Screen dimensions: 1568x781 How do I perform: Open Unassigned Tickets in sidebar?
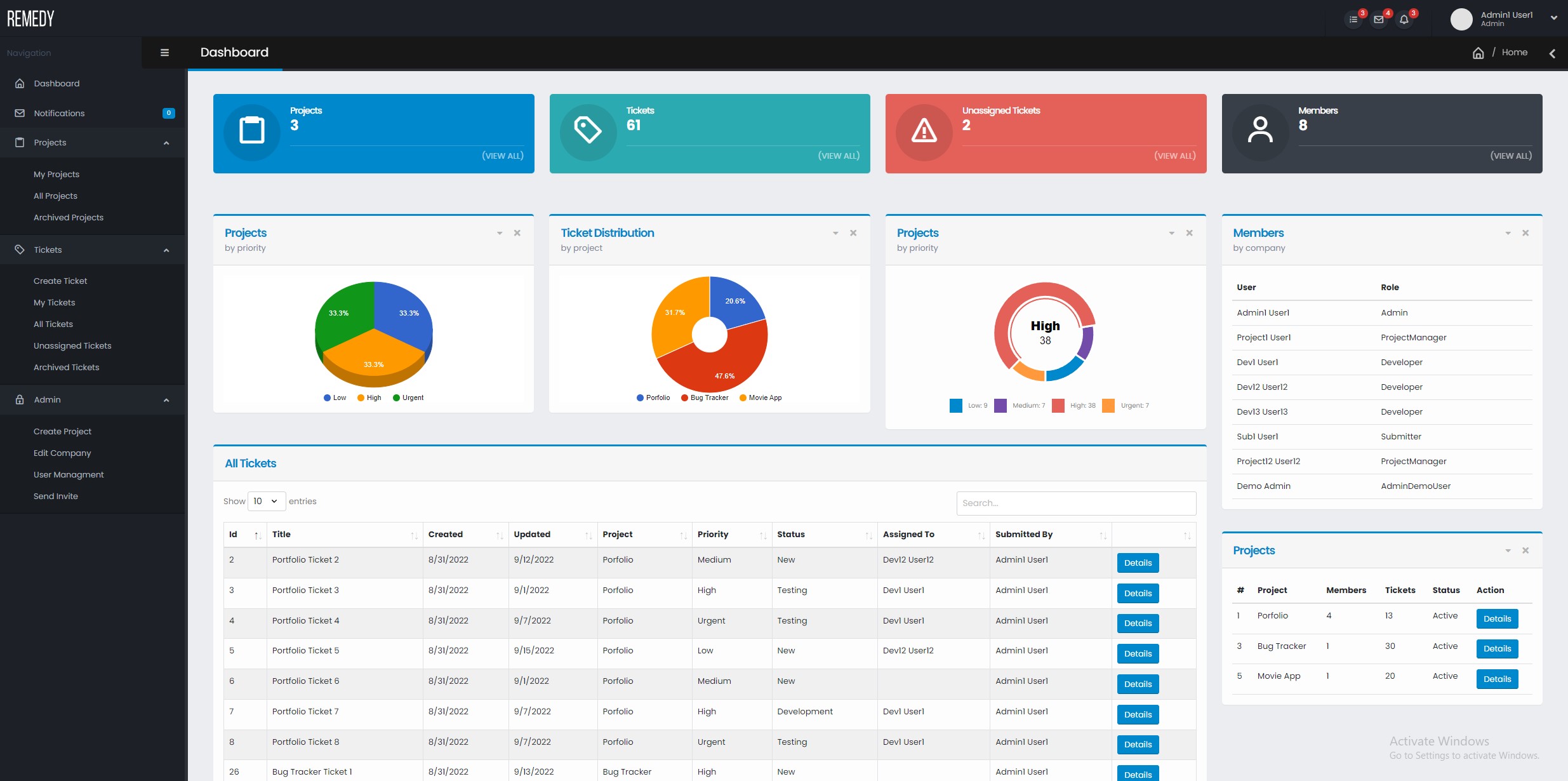pos(72,346)
